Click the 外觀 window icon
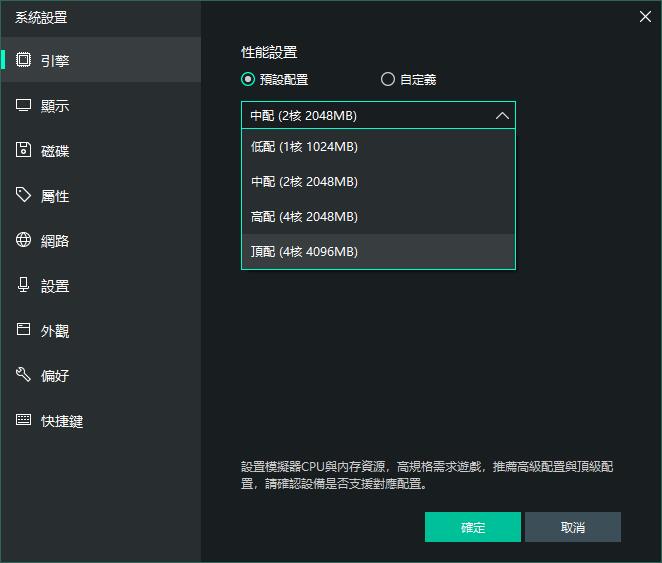Screen dimensions: 662x563 click(x=24, y=330)
